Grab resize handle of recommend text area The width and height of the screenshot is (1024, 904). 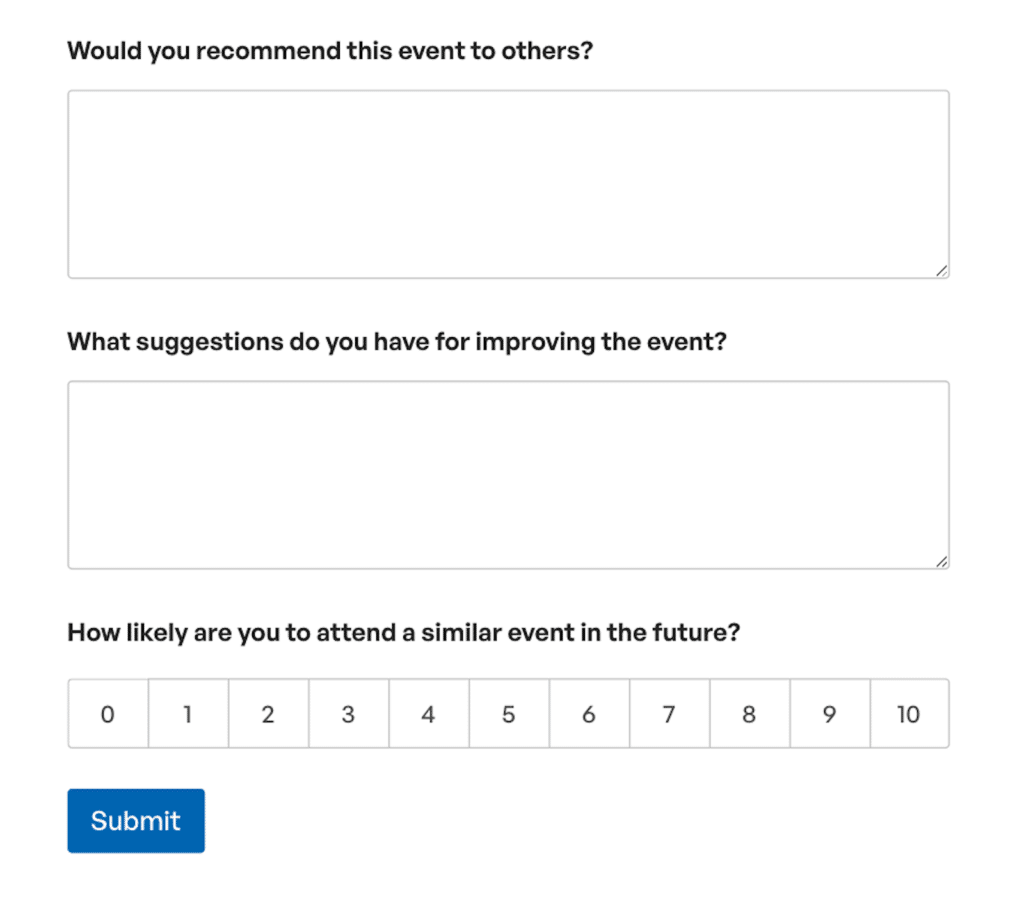click(x=942, y=271)
